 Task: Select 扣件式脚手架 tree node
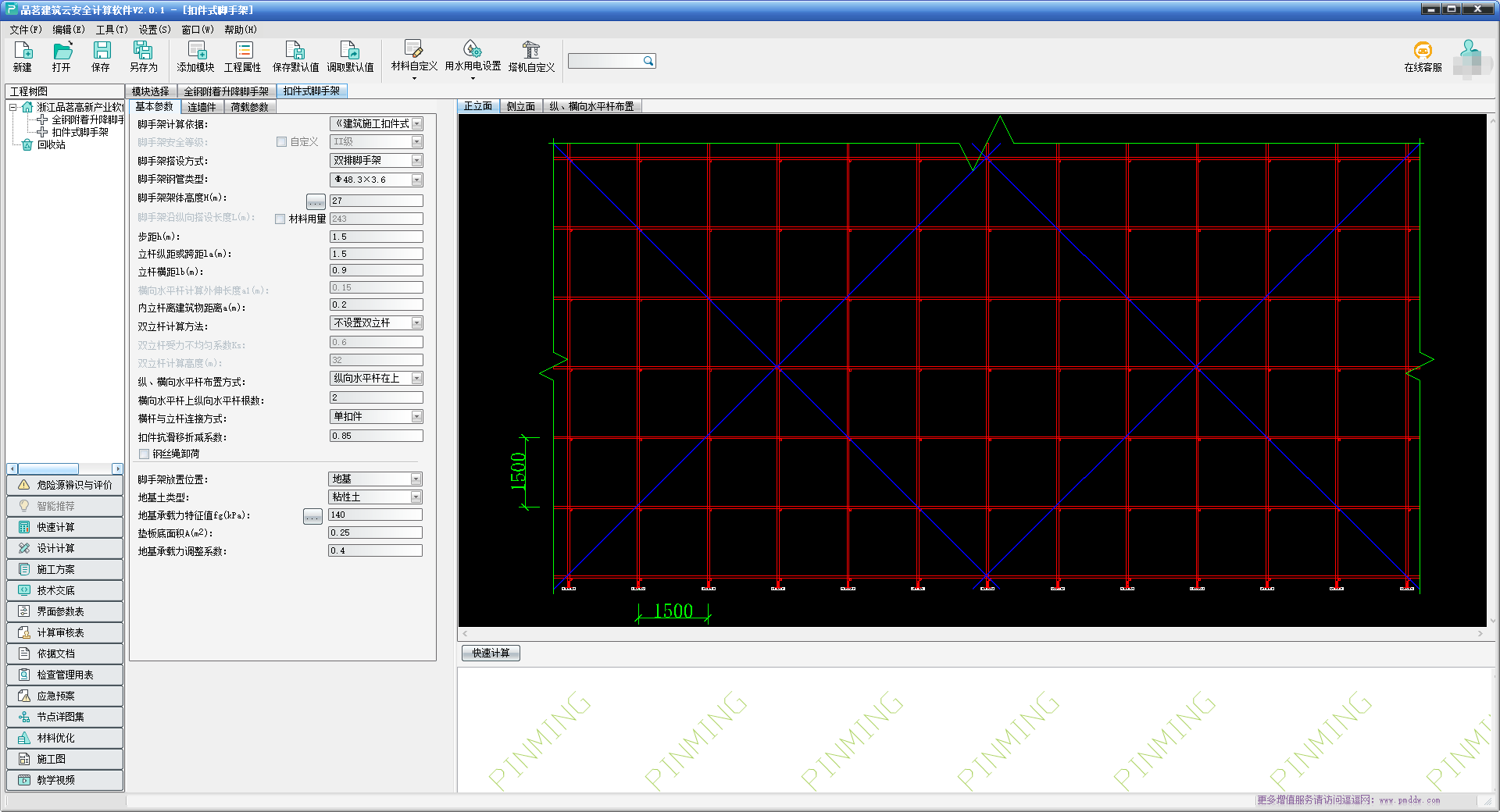tap(80, 132)
